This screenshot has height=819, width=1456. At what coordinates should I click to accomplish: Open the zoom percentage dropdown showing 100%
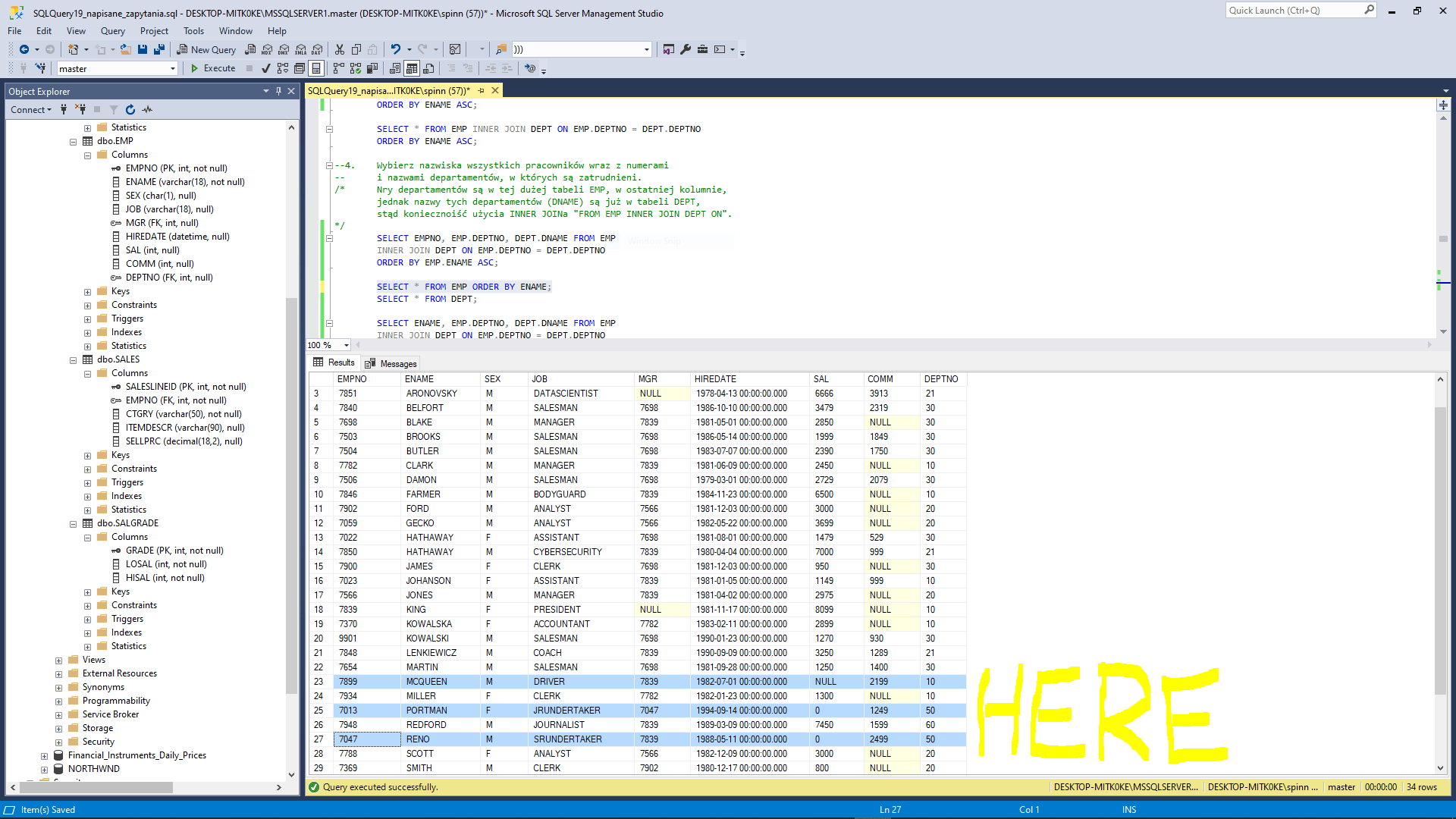(x=343, y=345)
